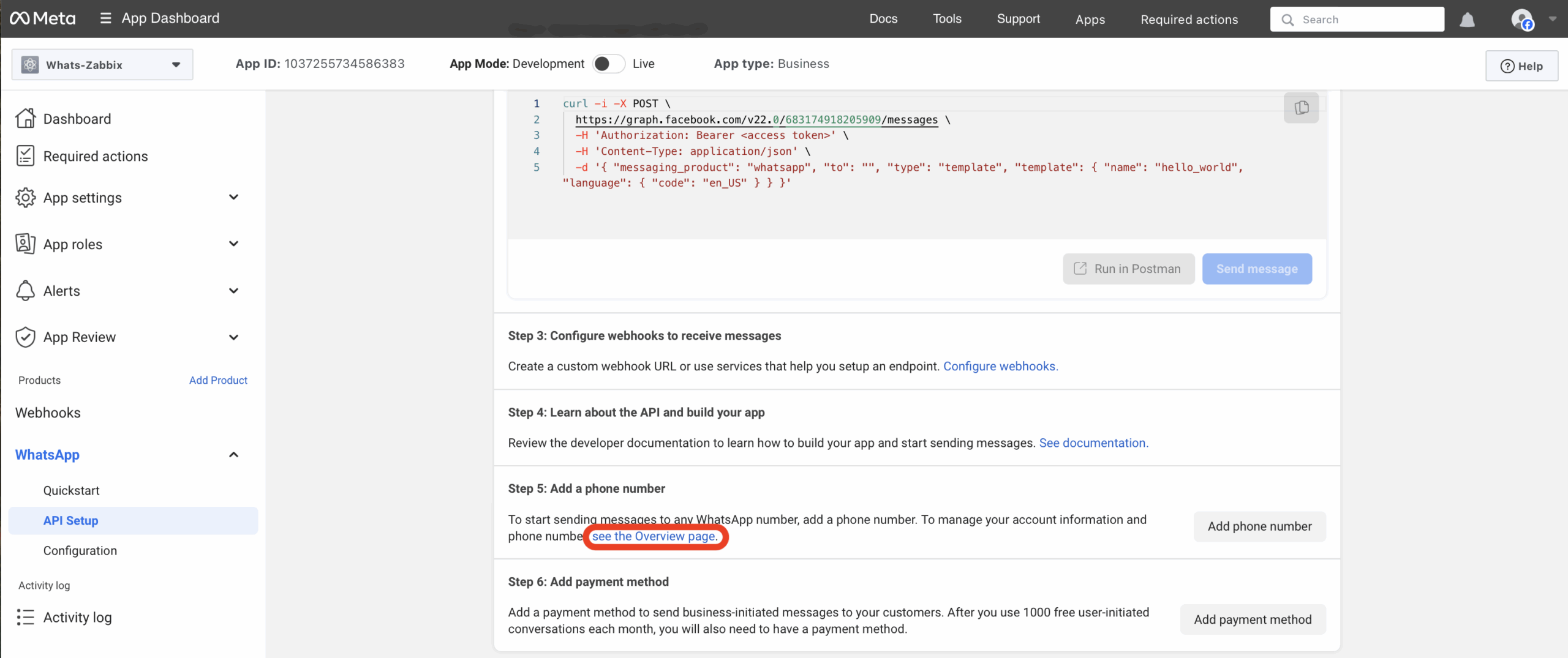
Task: Click the App ID number 1037255734586383
Action: point(344,64)
